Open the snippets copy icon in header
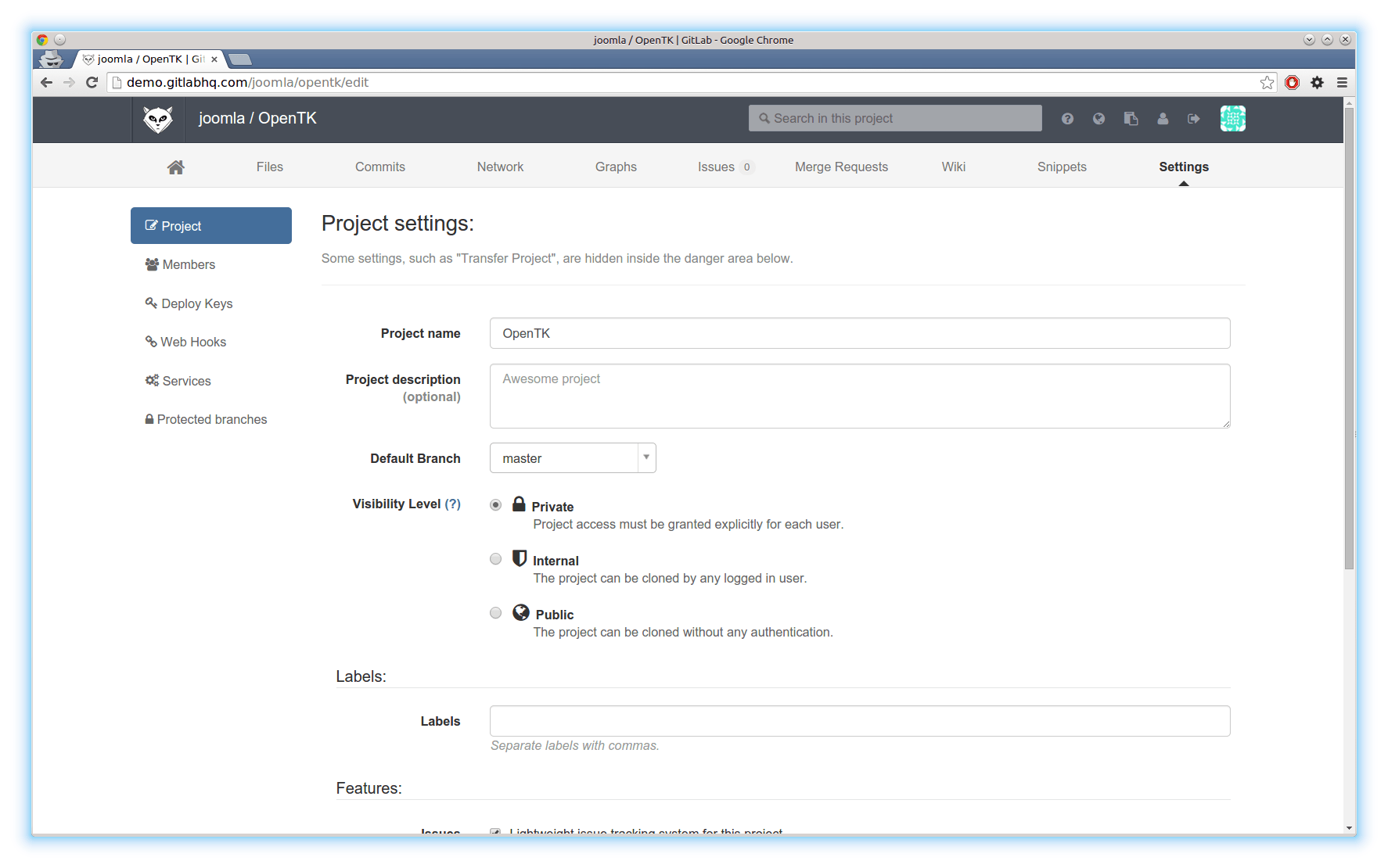 tap(1131, 119)
